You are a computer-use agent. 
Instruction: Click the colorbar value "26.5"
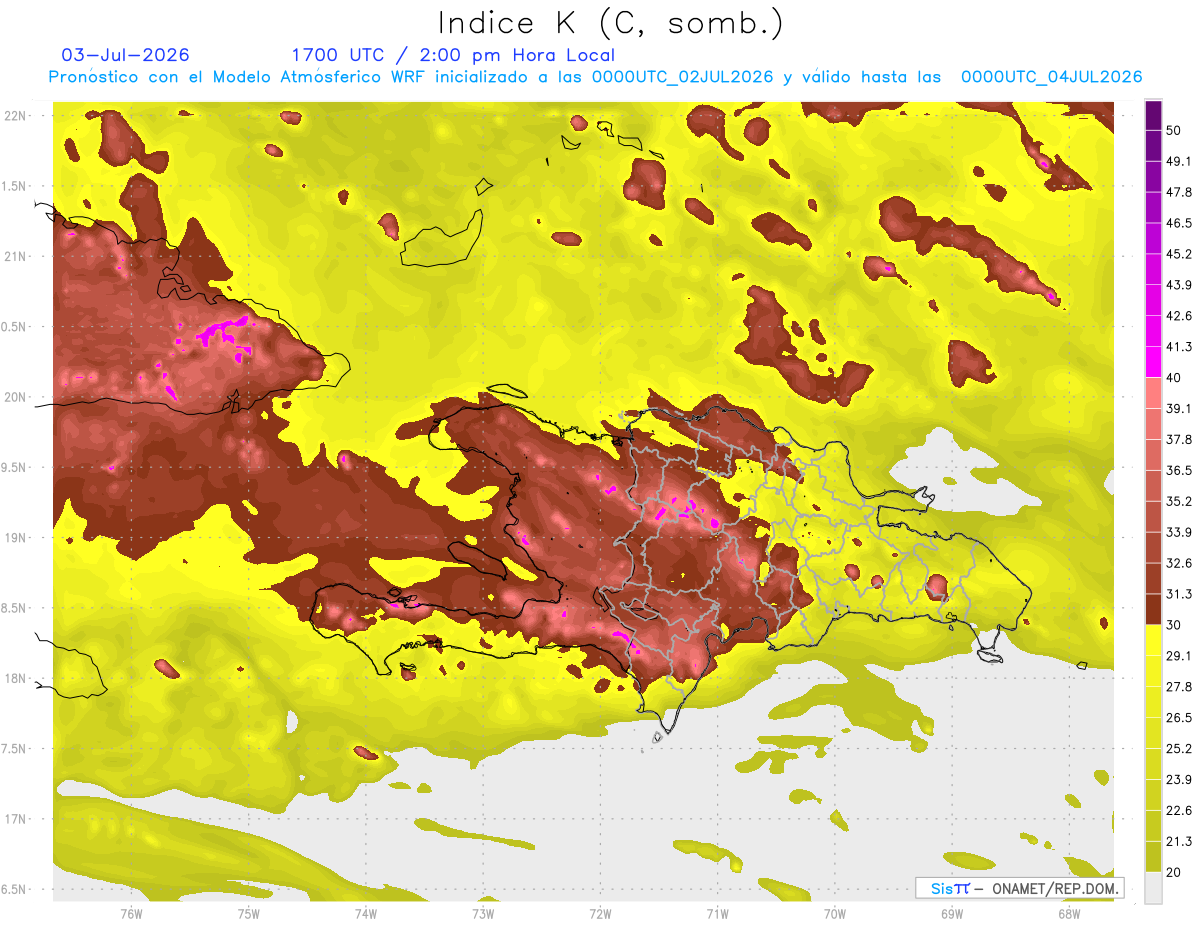1179,717
